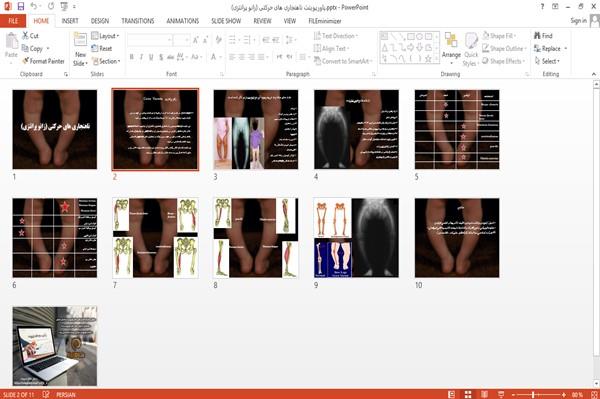Viewport: 600px width, 399px height.
Task: Open the Select dropdown in Editing group
Action: coord(547,61)
